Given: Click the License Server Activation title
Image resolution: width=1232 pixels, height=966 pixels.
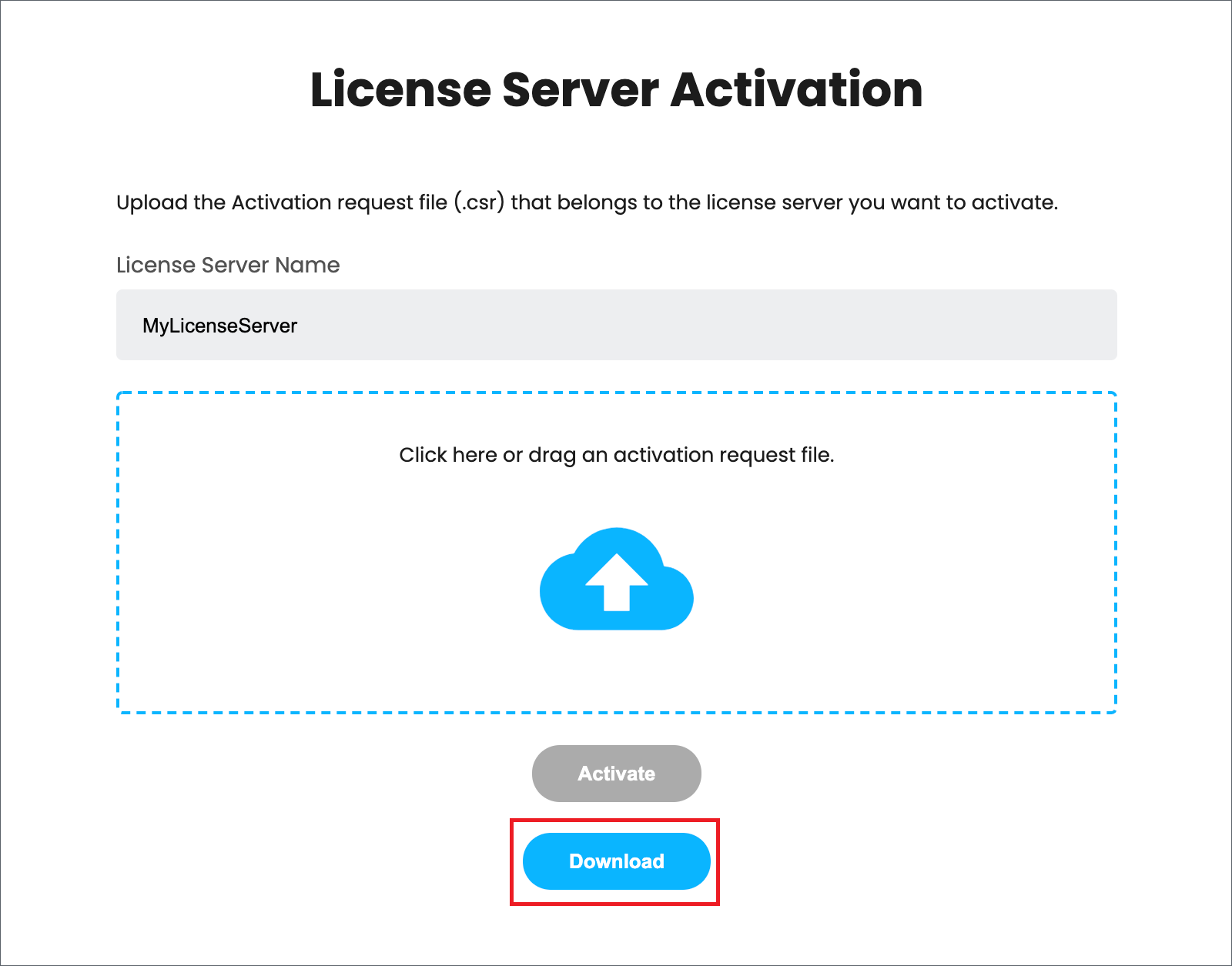Looking at the screenshot, I should pyautogui.click(x=616, y=89).
